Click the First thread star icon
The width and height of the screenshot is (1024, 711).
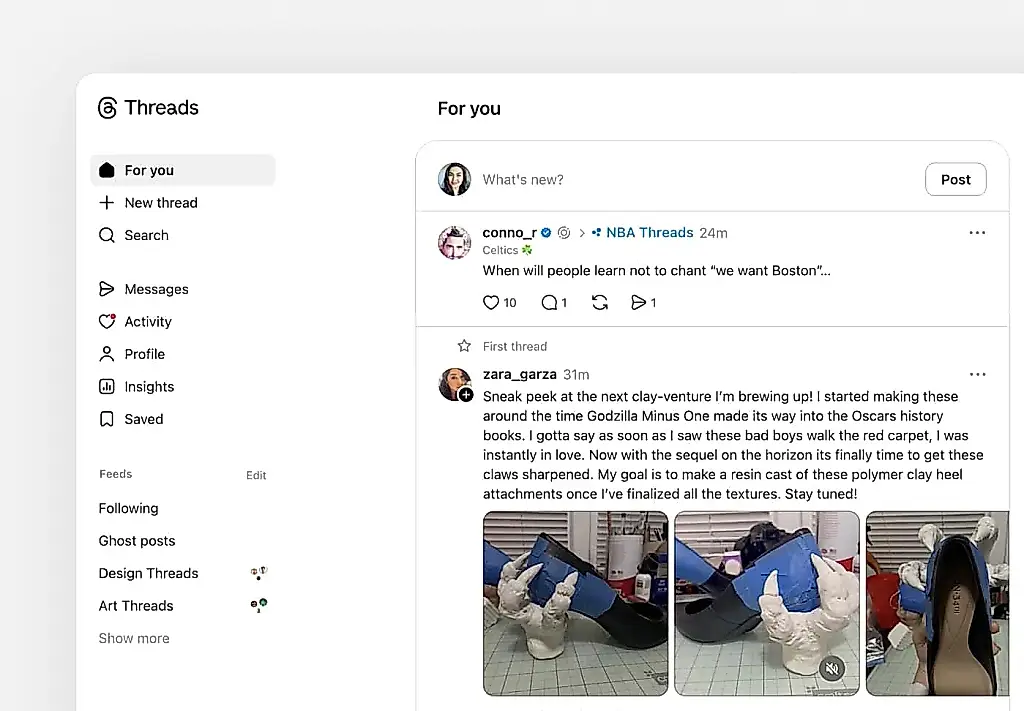click(x=464, y=346)
